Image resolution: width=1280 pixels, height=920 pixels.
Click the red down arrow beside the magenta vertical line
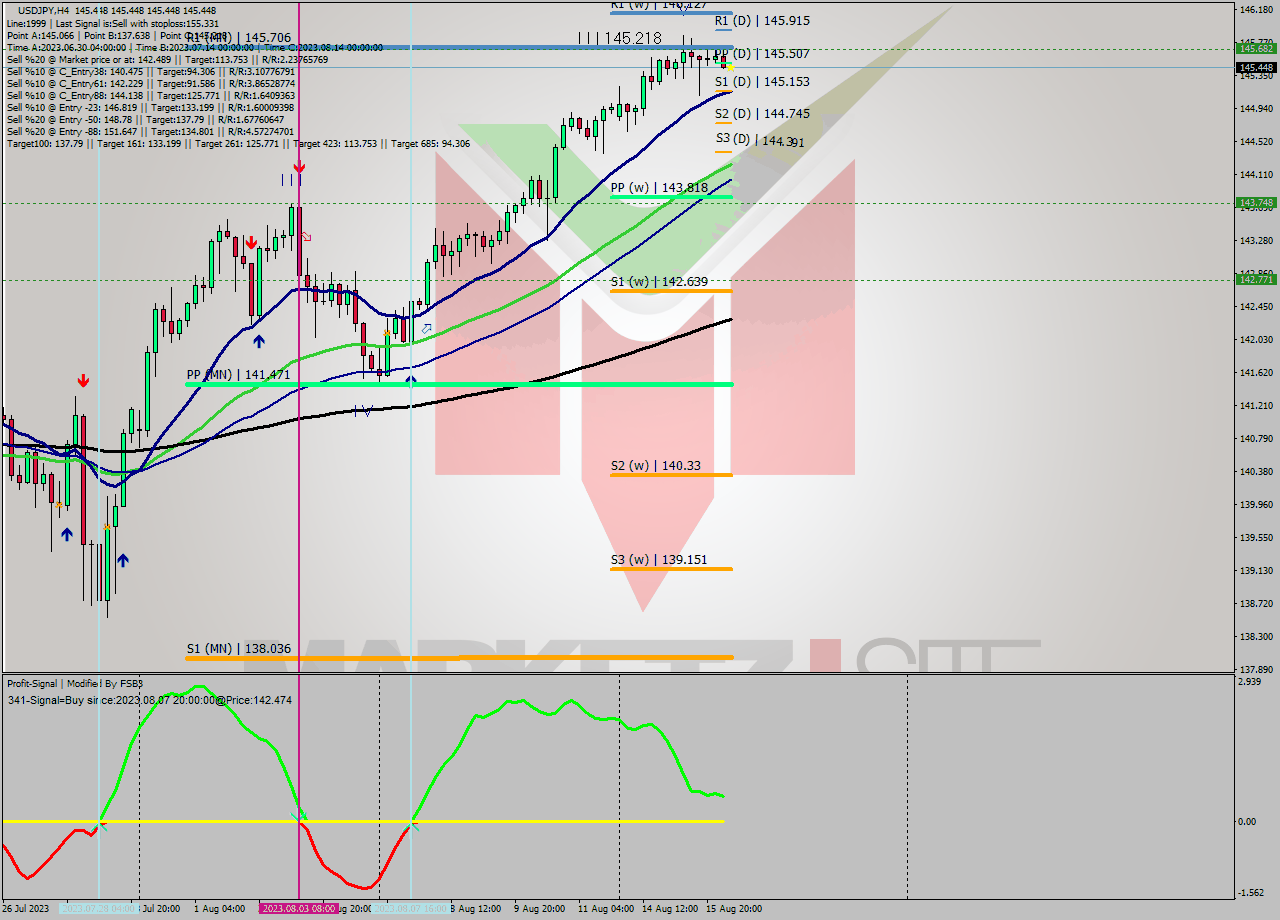300,168
